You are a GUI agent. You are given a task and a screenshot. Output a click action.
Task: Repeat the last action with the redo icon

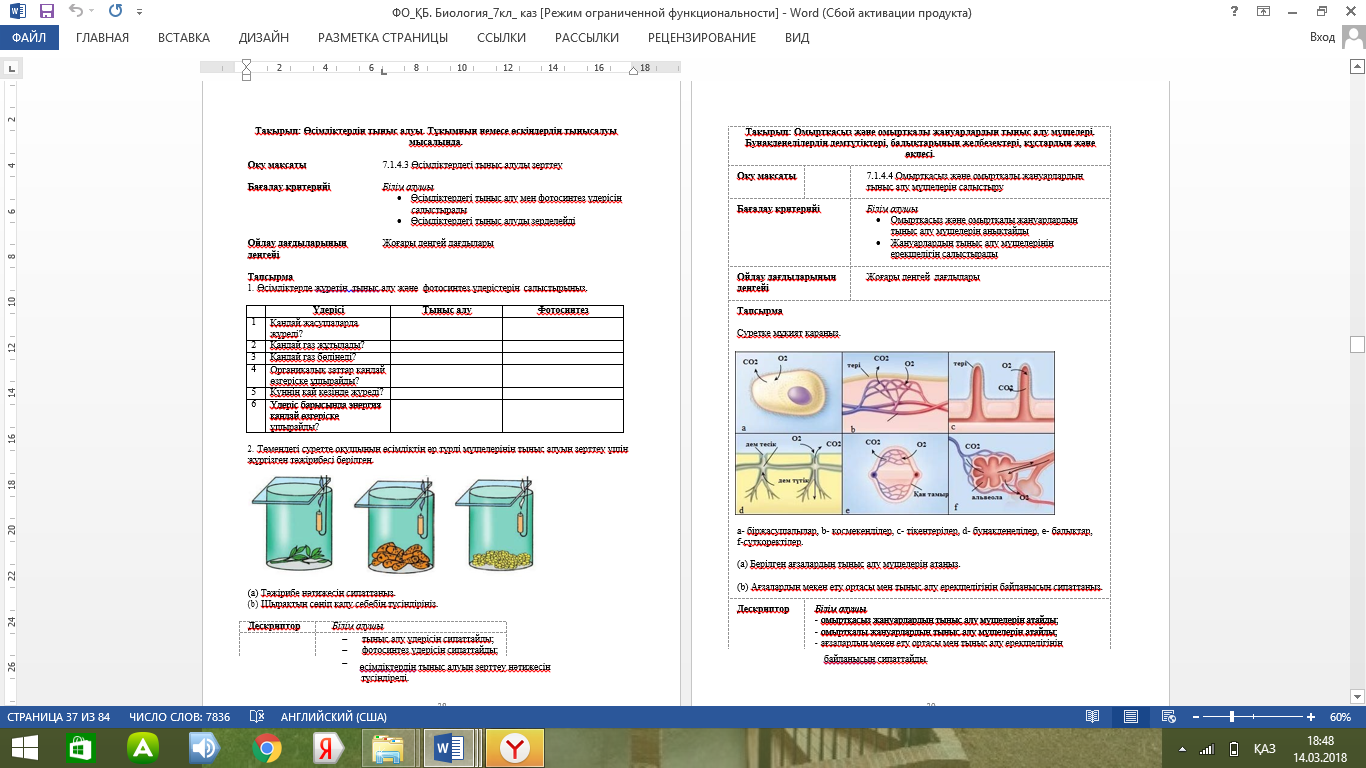pos(114,13)
